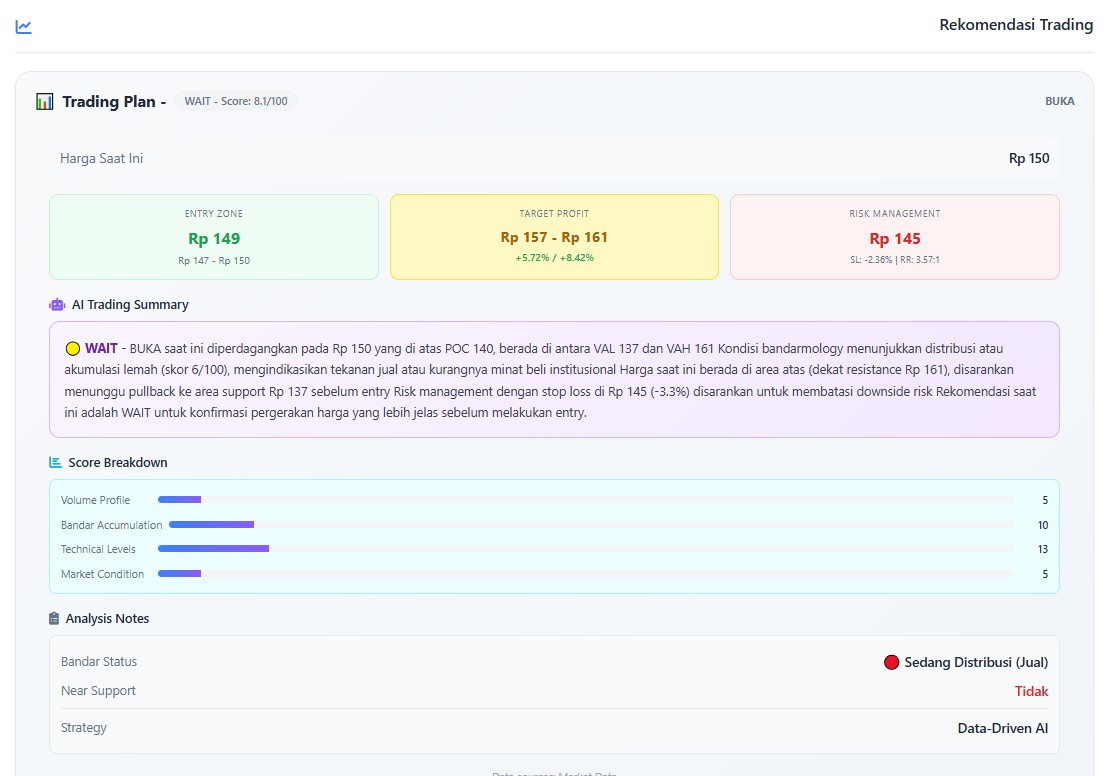Click the clipboard icon beside Analysis Notes
The image size is (1112, 776).
[54, 618]
